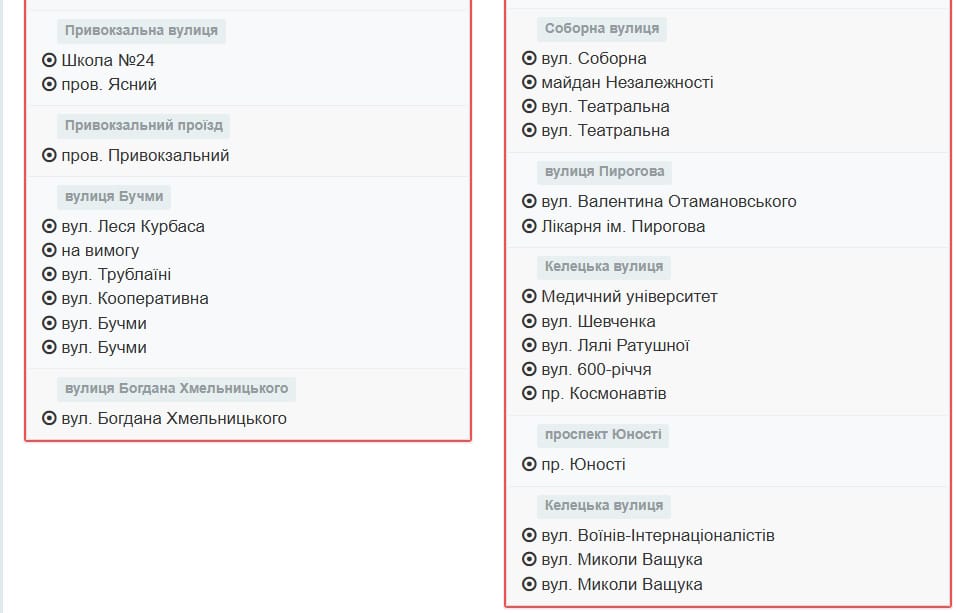Click the stop icon for вул. Соборна

tap(527, 58)
